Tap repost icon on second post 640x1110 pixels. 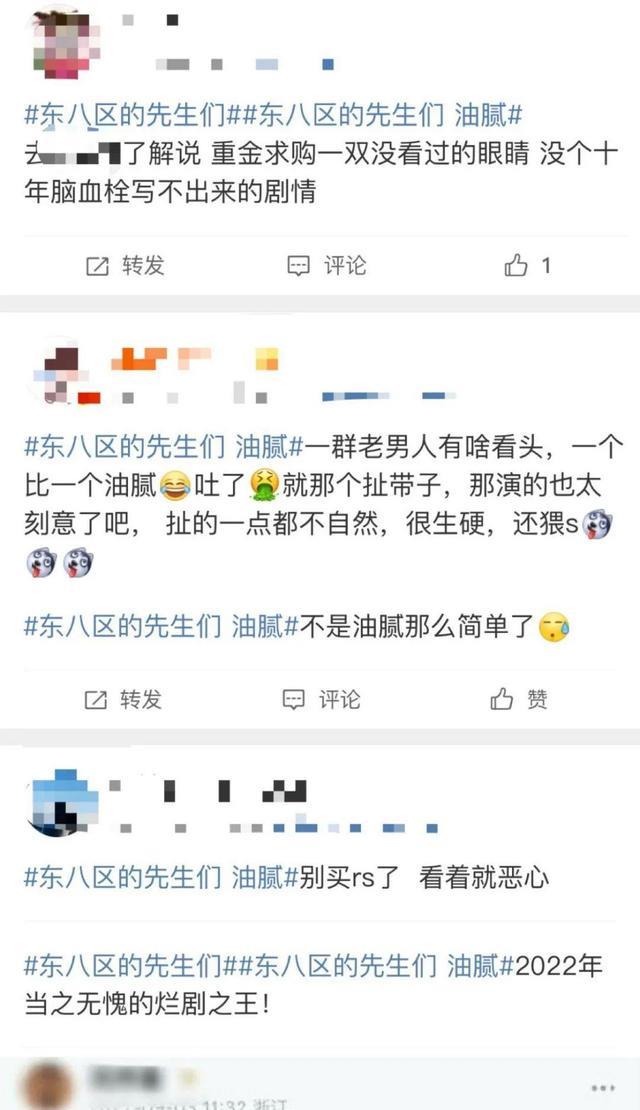pyautogui.click(x=96, y=700)
